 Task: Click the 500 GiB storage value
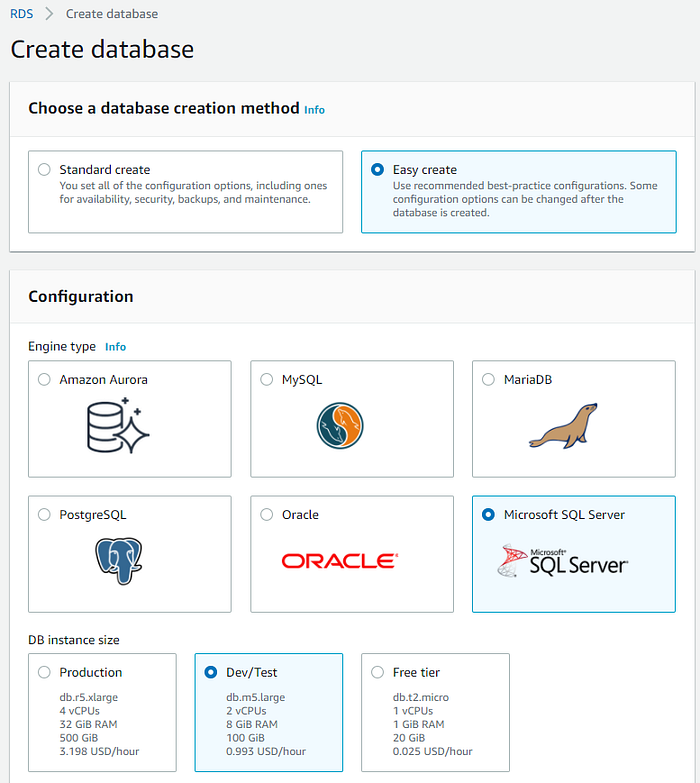click(79, 738)
